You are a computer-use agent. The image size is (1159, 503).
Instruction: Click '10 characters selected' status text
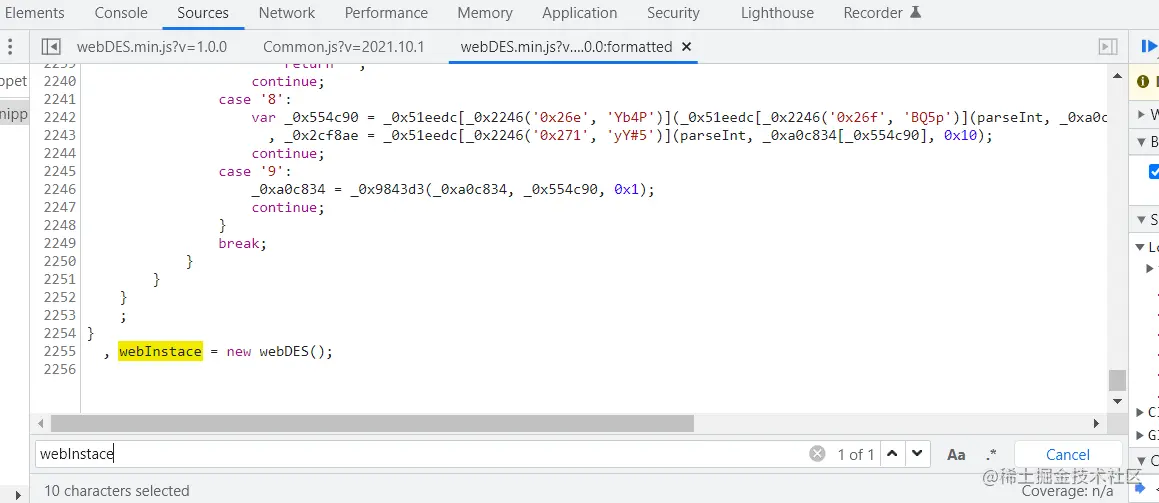coord(117,490)
